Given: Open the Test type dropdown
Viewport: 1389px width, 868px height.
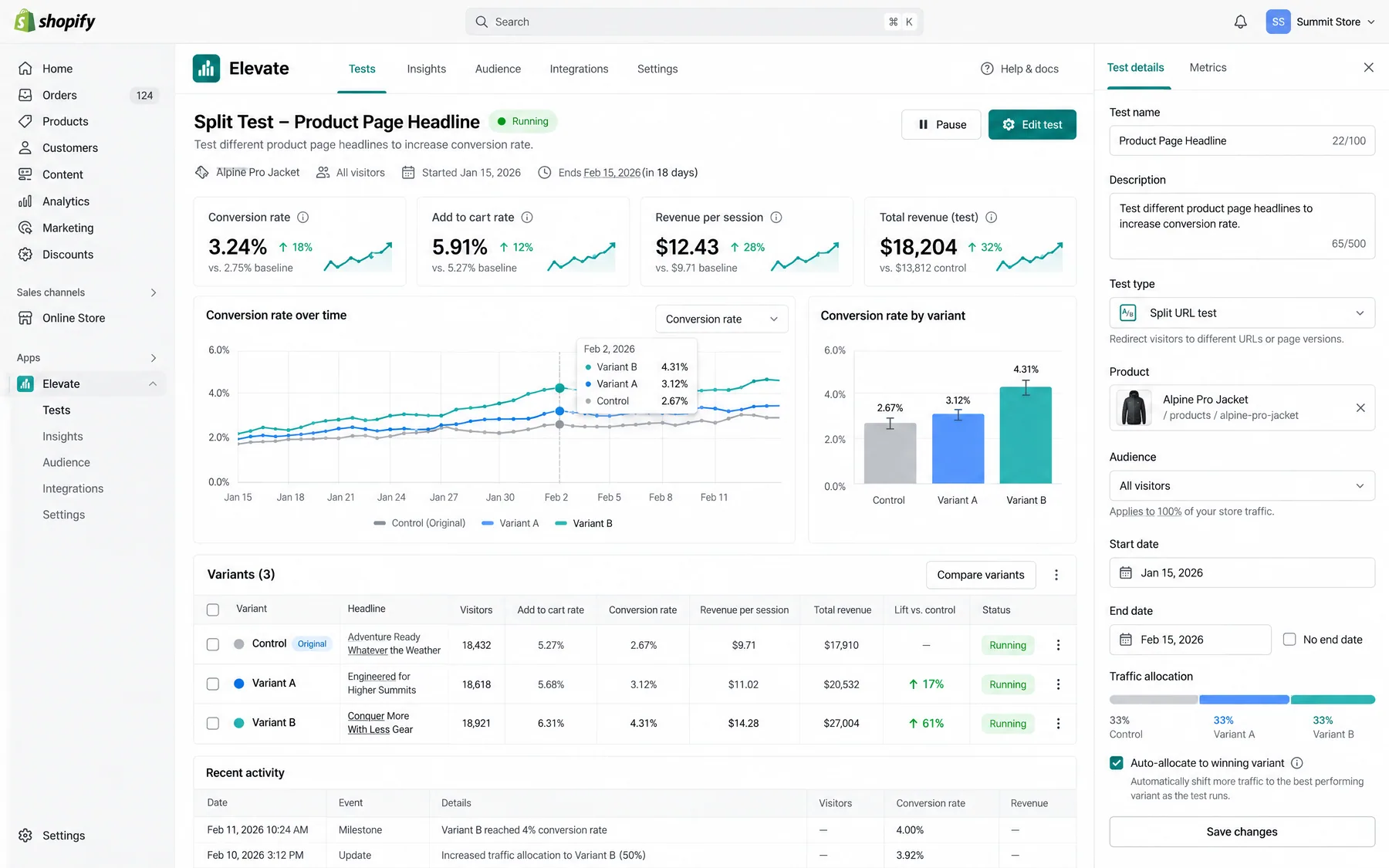Looking at the screenshot, I should (x=1242, y=313).
